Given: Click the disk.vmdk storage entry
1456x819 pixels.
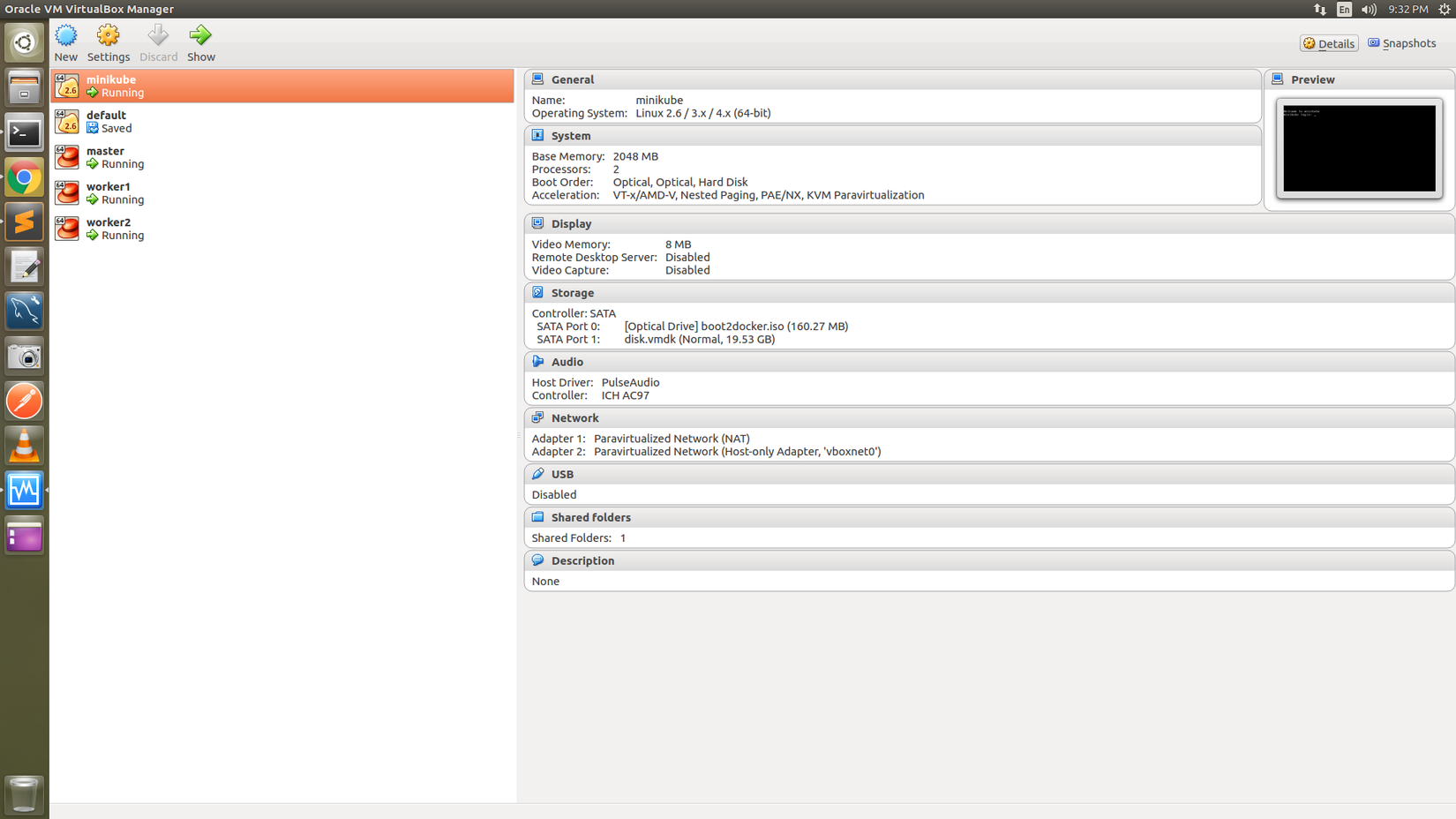Looking at the screenshot, I should click(700, 339).
